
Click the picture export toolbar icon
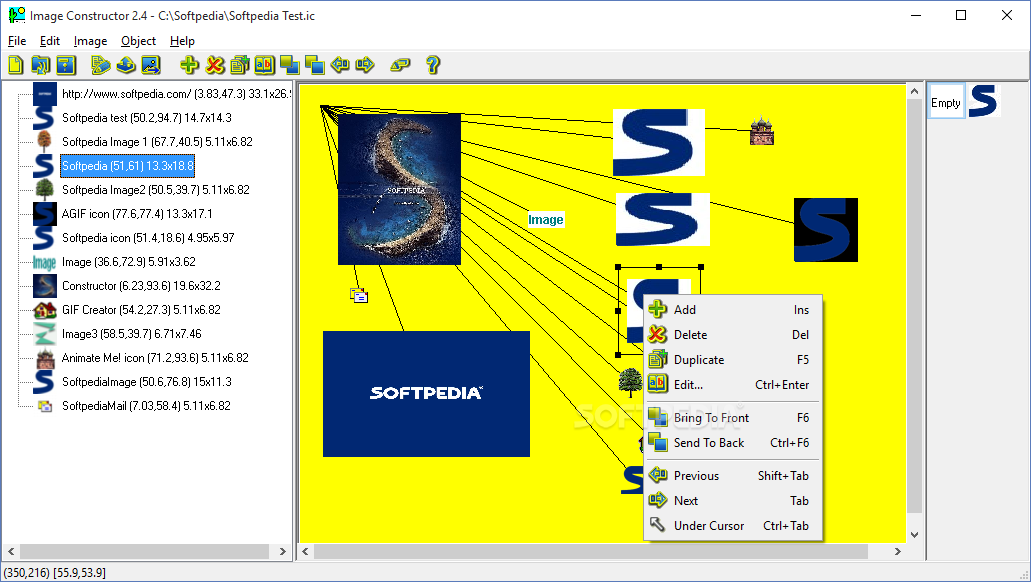[x=151, y=64]
